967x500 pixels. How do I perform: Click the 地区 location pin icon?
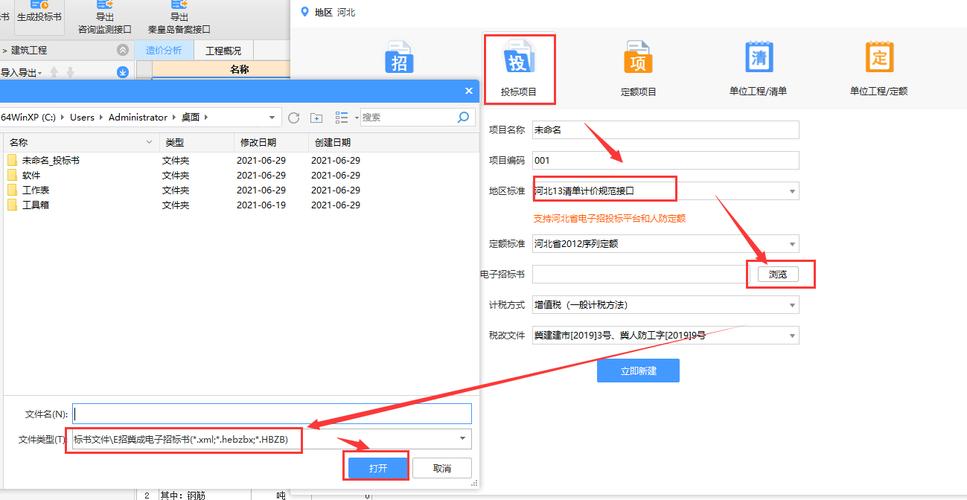[303, 12]
